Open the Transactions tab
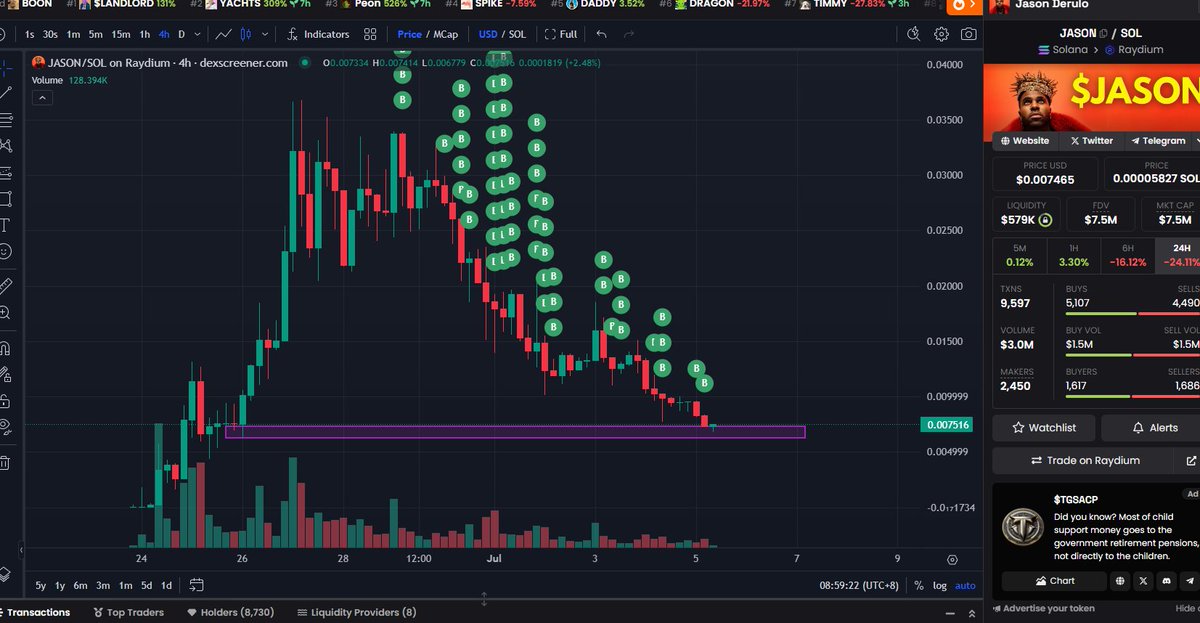 pyautogui.click(x=35, y=612)
